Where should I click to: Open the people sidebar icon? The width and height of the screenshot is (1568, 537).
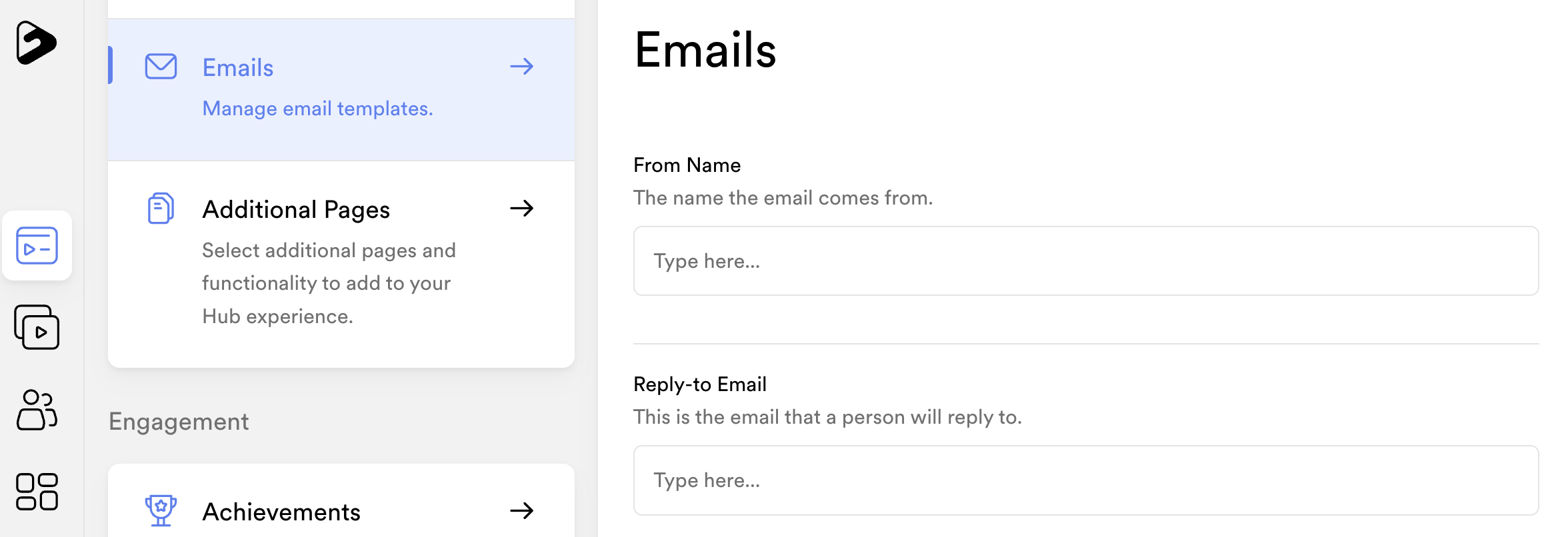click(x=37, y=410)
